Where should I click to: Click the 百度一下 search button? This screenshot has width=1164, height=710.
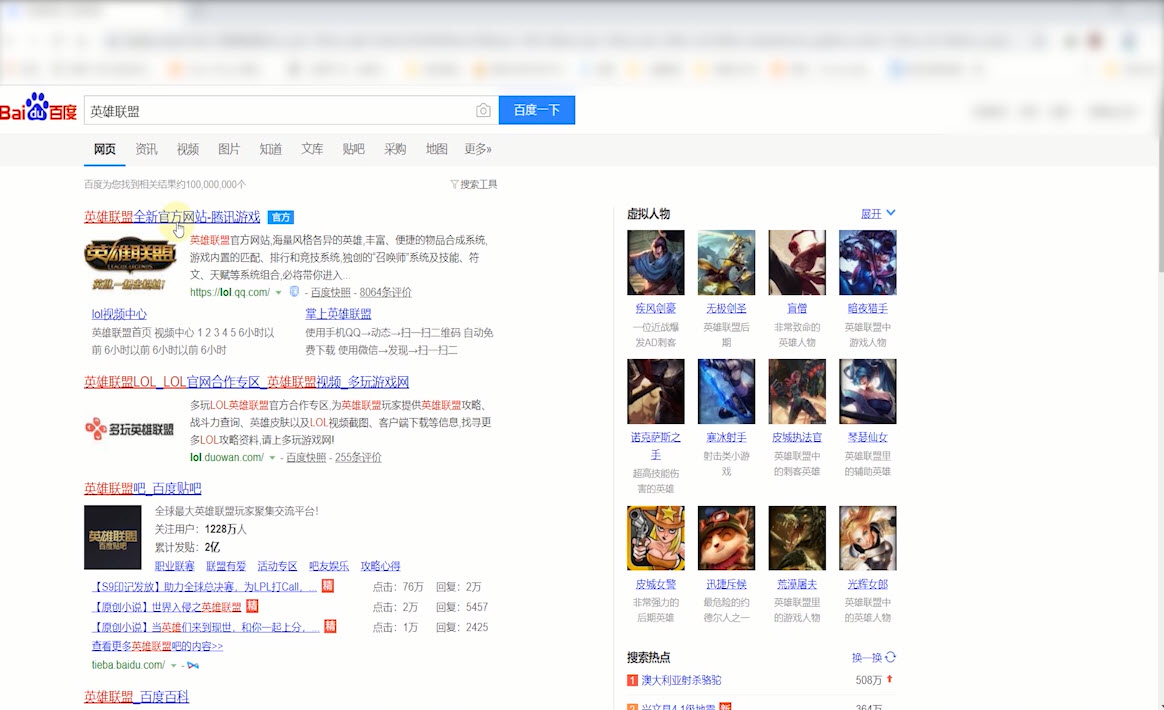[x=537, y=110]
